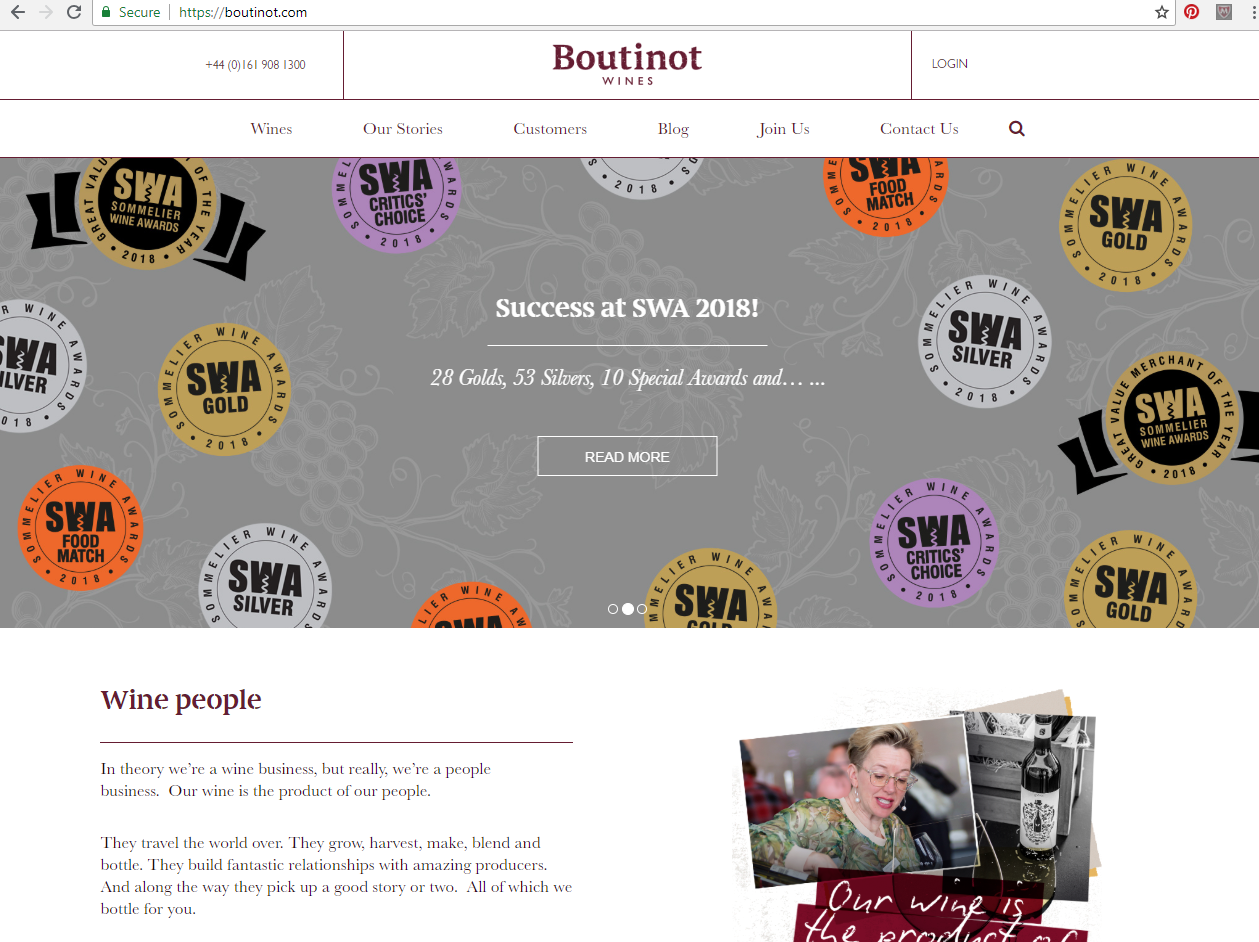Click the Pinterest extension icon

(1191, 12)
